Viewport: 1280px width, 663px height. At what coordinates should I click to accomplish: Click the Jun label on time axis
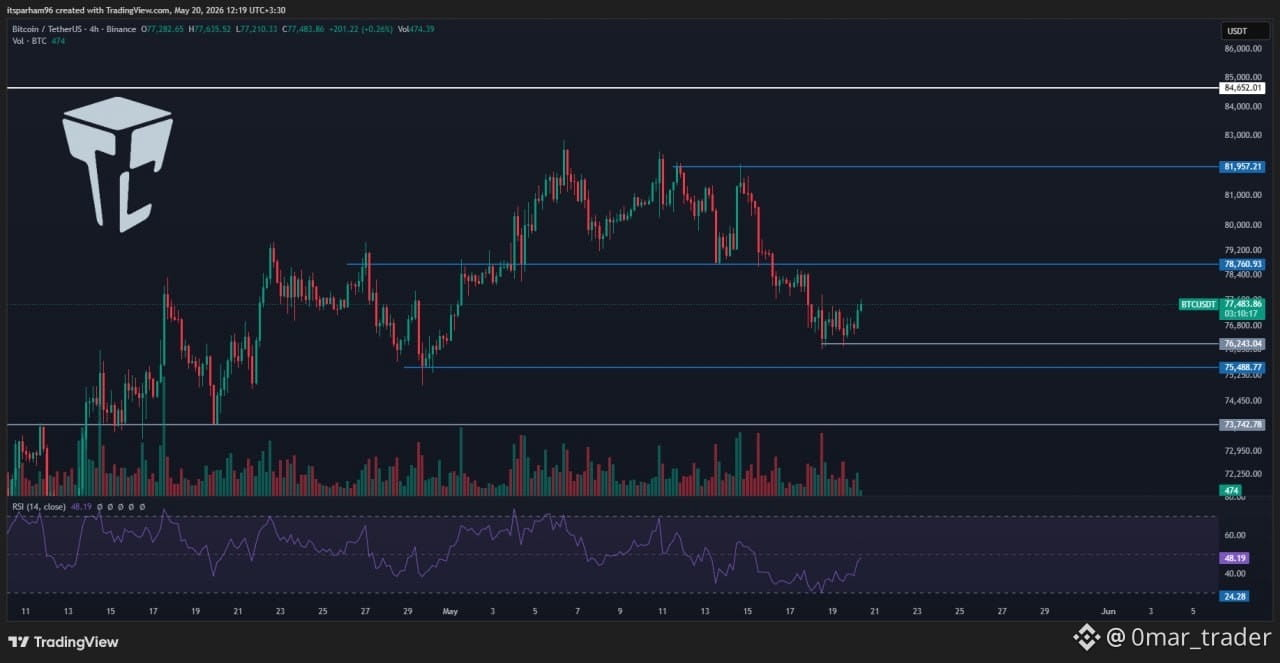[1107, 609]
